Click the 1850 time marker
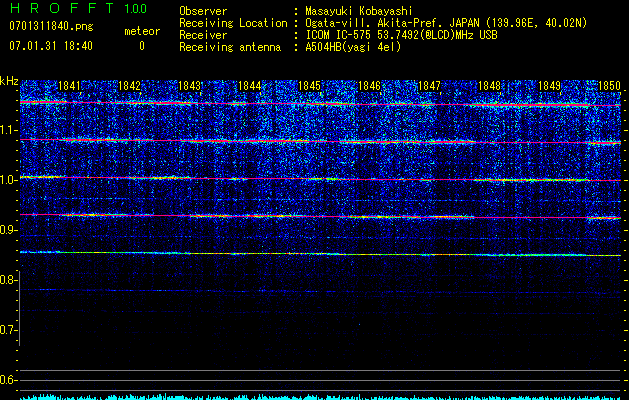The width and height of the screenshot is (629, 400). (609, 87)
